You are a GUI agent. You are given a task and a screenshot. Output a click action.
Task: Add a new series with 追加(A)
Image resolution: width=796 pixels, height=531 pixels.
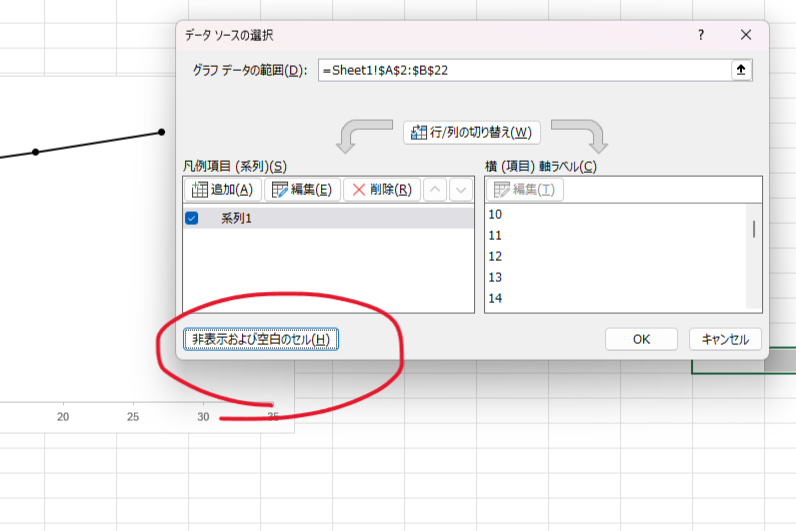223,190
